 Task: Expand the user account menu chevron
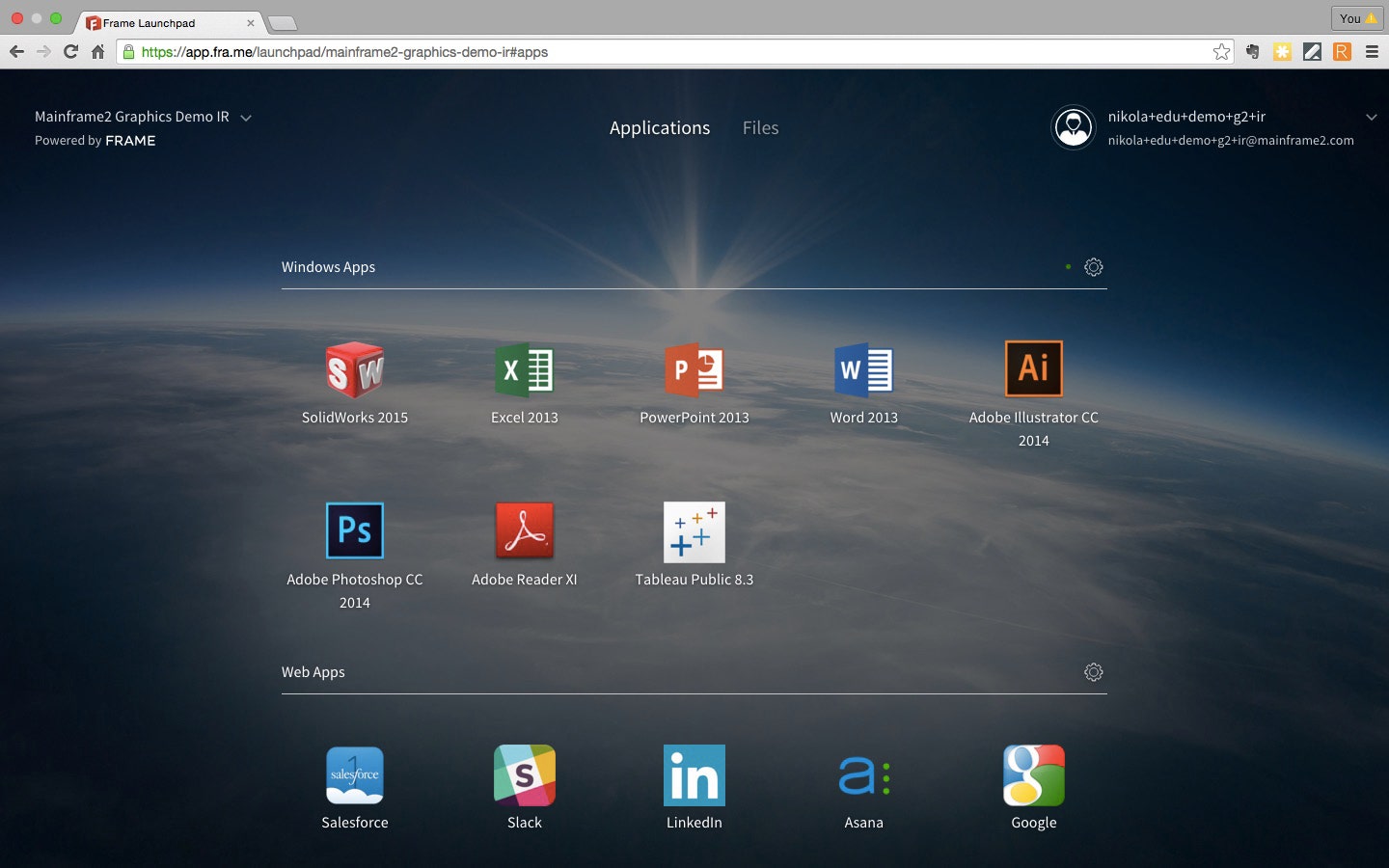1371,117
